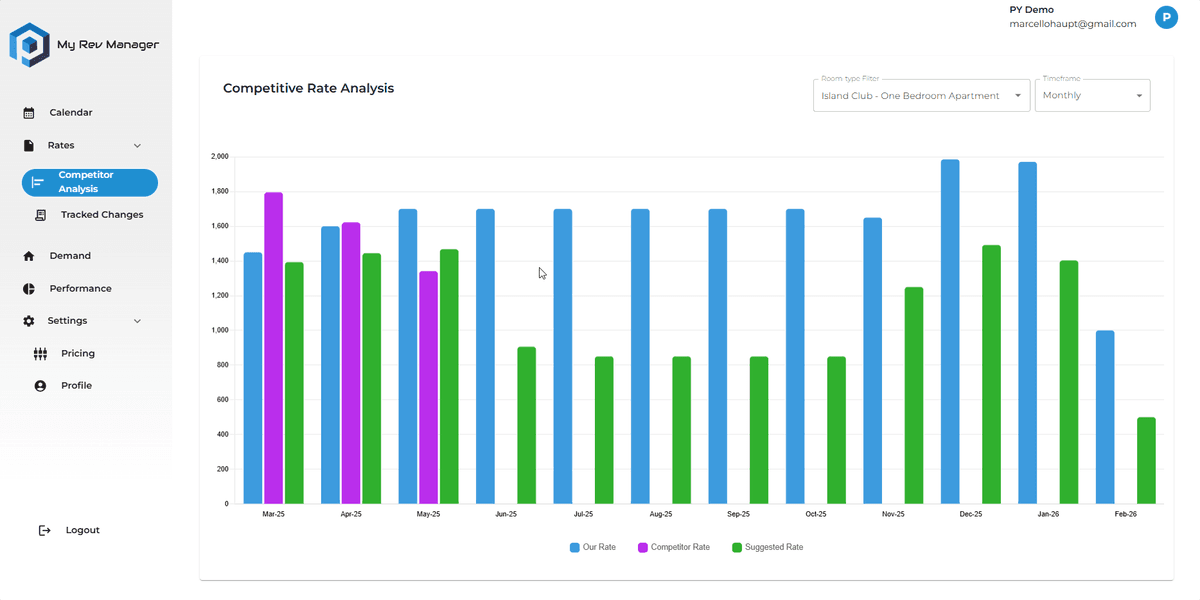Viewport: 1200px width, 600px height.
Task: Select the Competitor Analysis icon
Action: point(40,182)
